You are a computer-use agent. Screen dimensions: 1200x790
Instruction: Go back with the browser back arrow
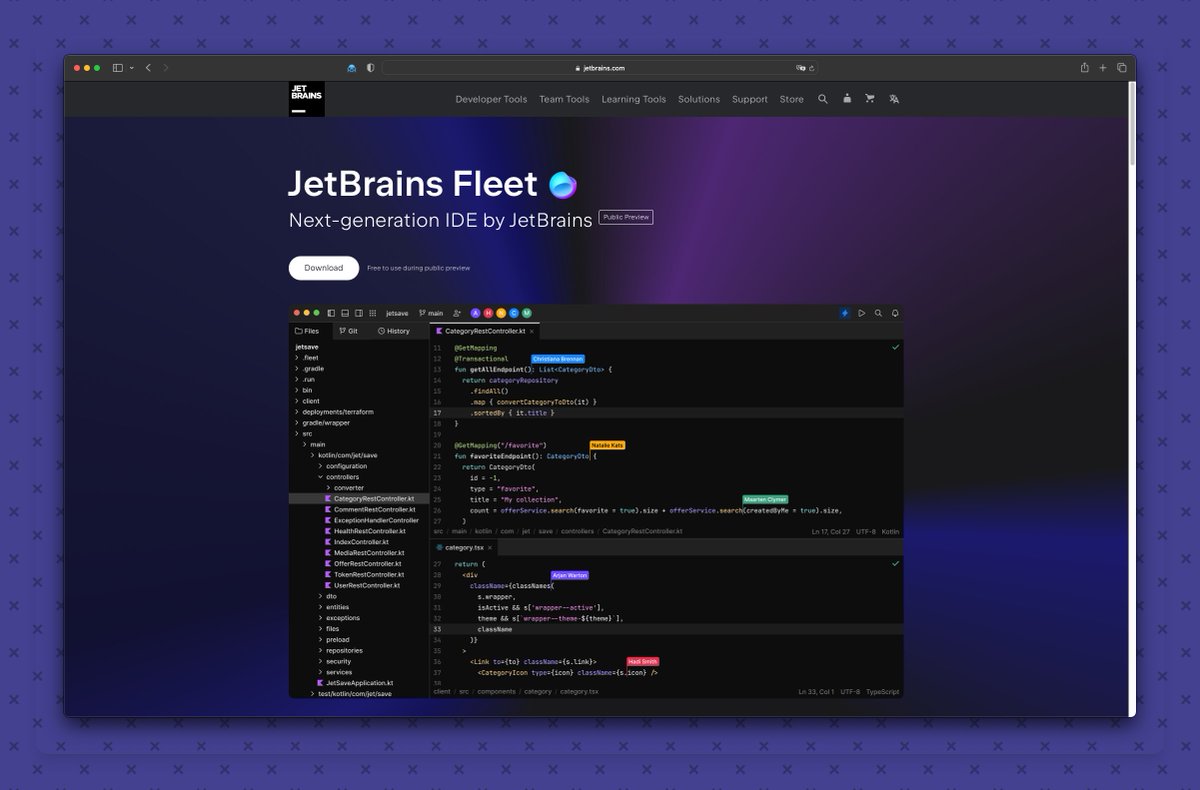point(148,68)
